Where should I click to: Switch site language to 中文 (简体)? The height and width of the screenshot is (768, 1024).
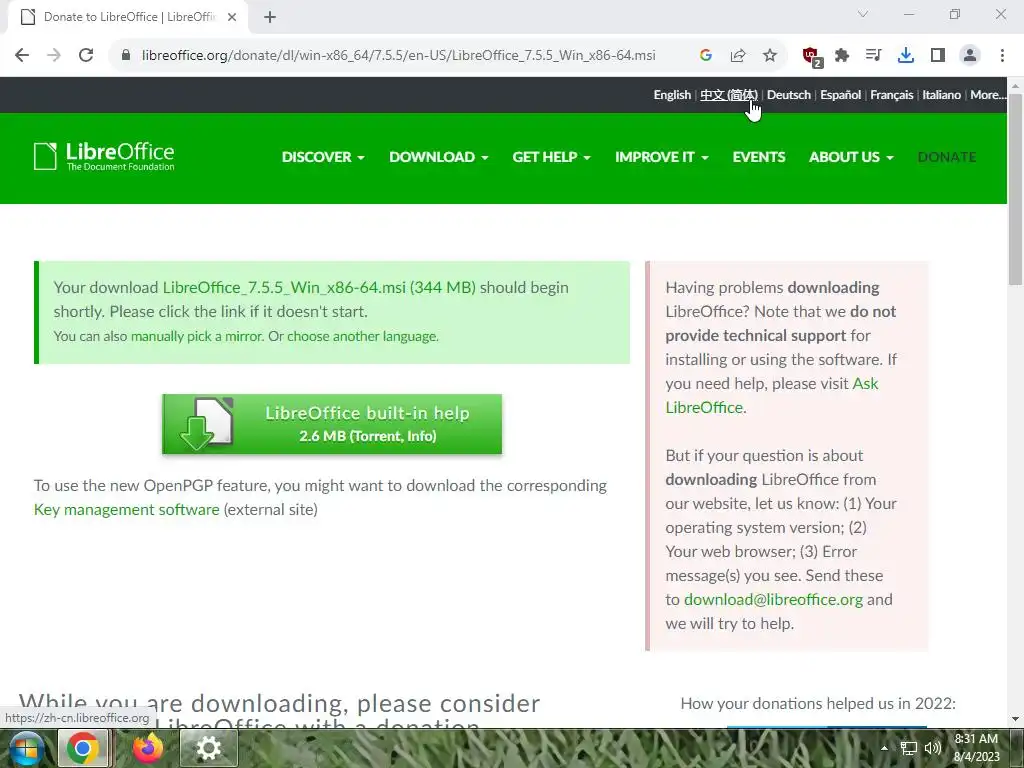(x=729, y=95)
